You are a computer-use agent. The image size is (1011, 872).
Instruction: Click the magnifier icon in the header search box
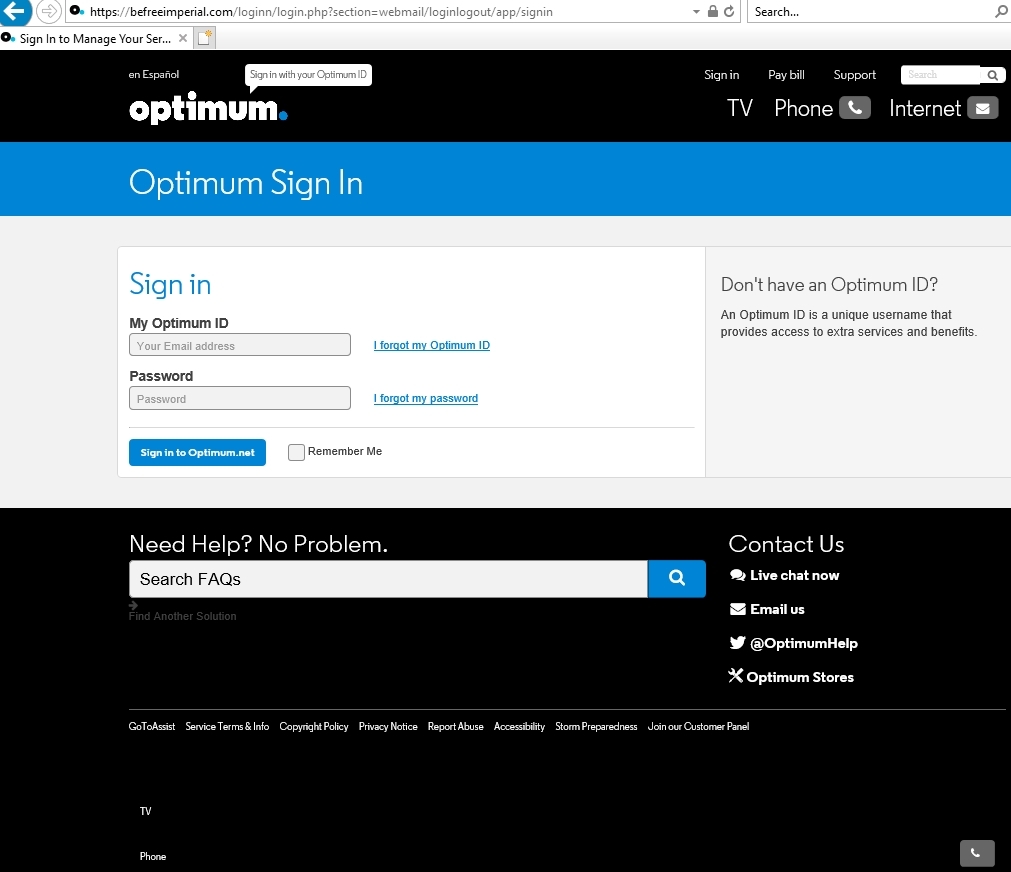coord(991,75)
